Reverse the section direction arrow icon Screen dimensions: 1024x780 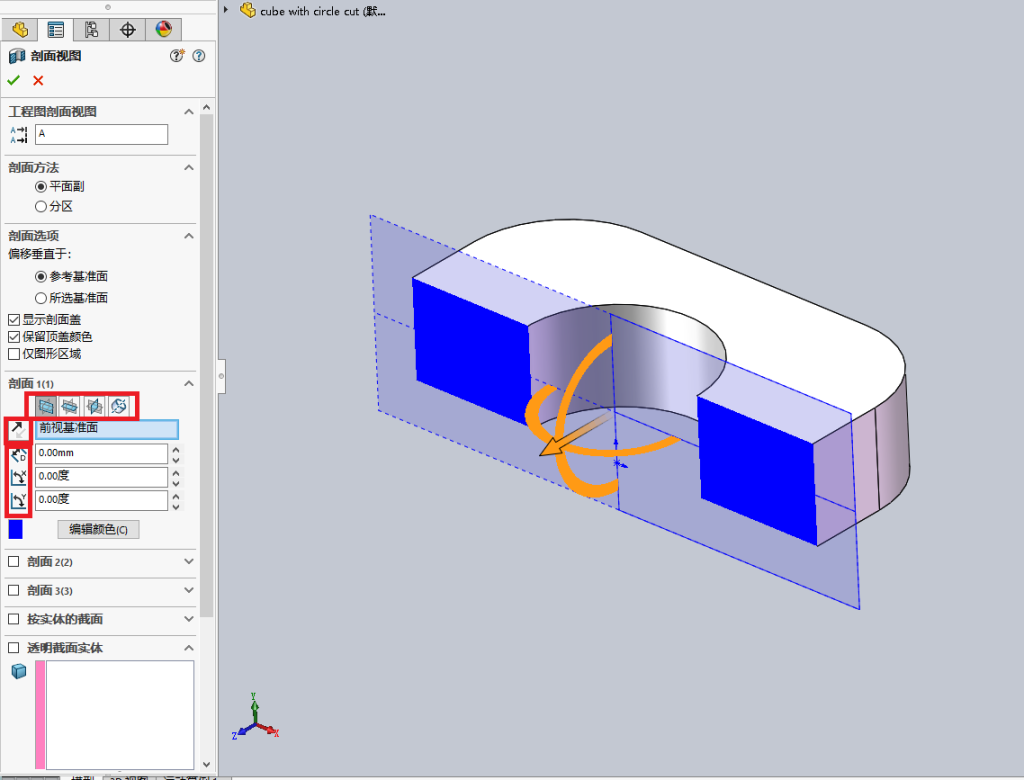coord(18,429)
